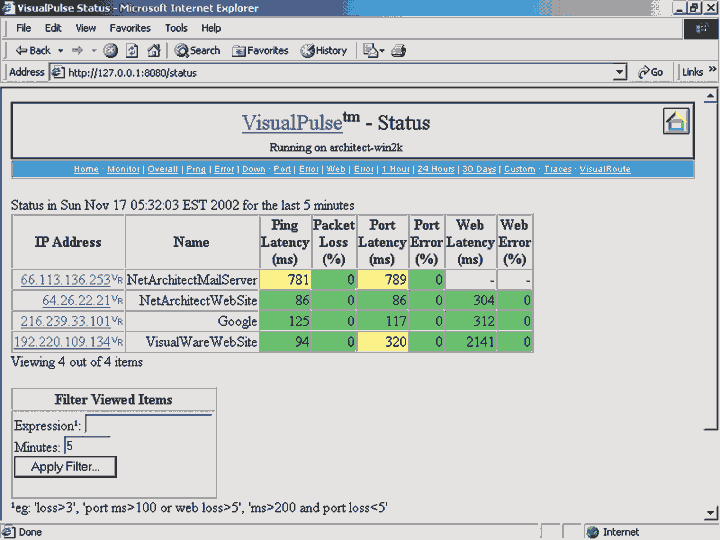The height and width of the screenshot is (540, 720).
Task: Click the vertical scrollbar down arrow
Action: (x=711, y=514)
